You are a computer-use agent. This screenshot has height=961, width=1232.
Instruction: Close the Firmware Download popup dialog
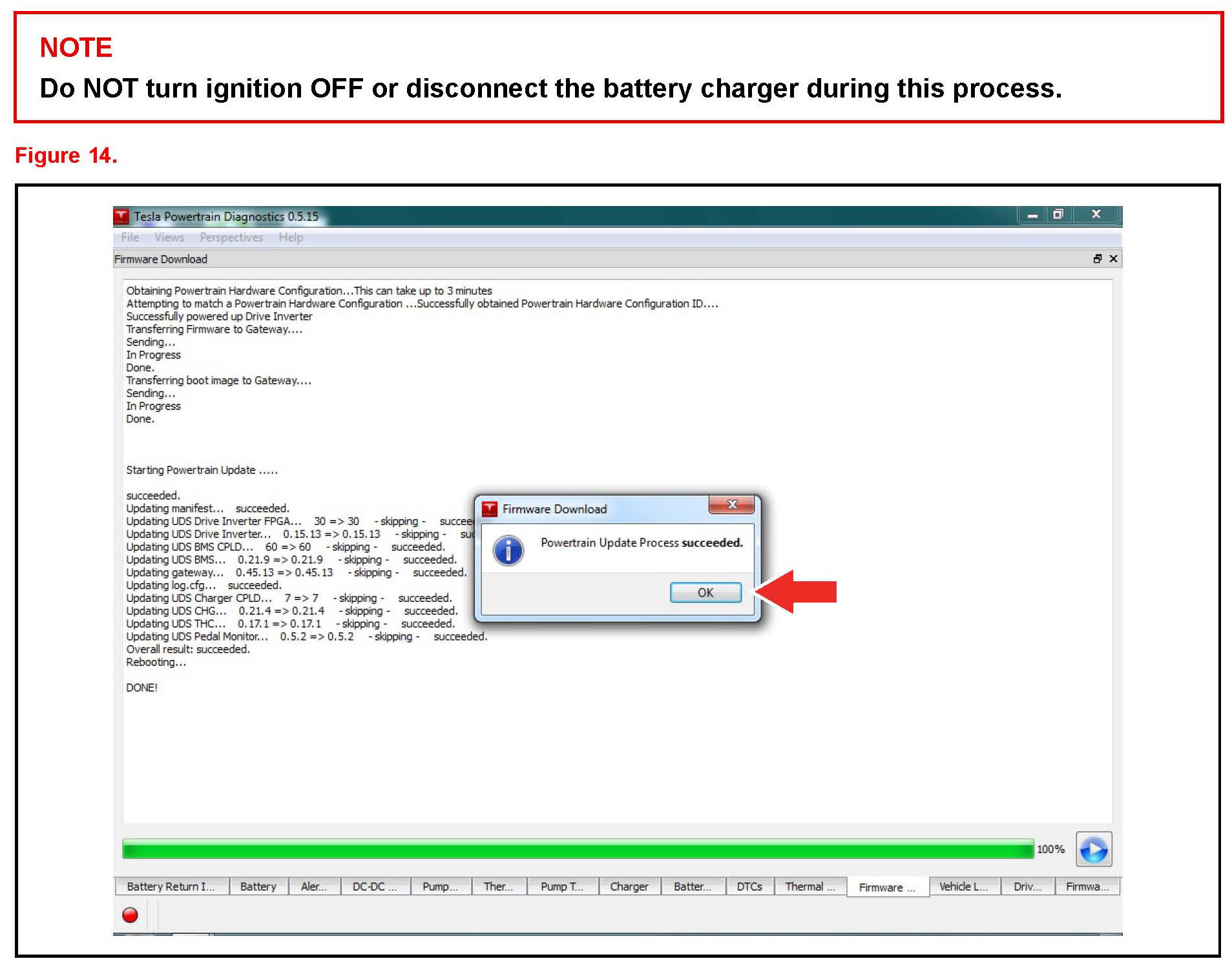tap(731, 504)
